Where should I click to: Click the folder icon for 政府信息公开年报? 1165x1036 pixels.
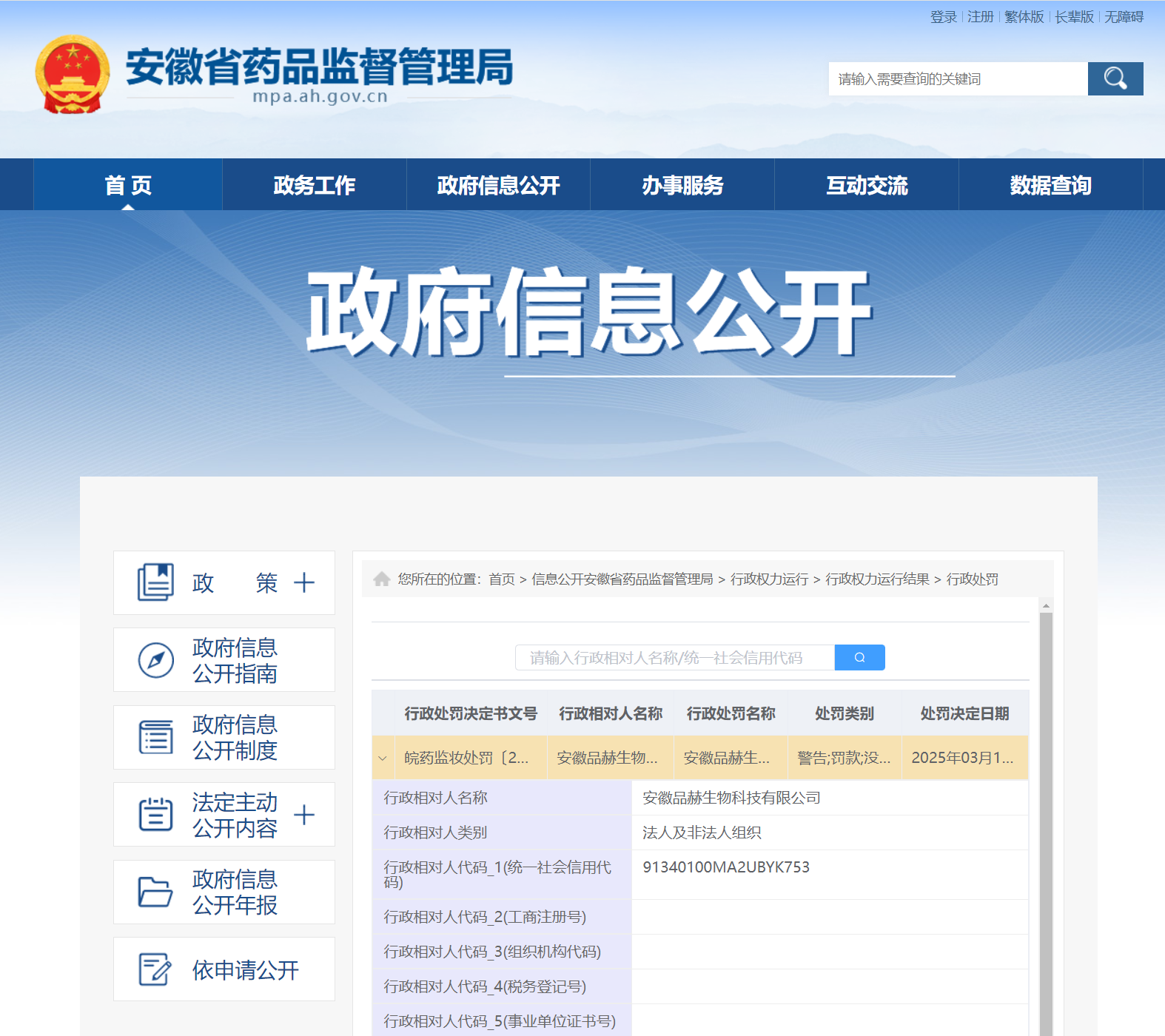pos(155,892)
